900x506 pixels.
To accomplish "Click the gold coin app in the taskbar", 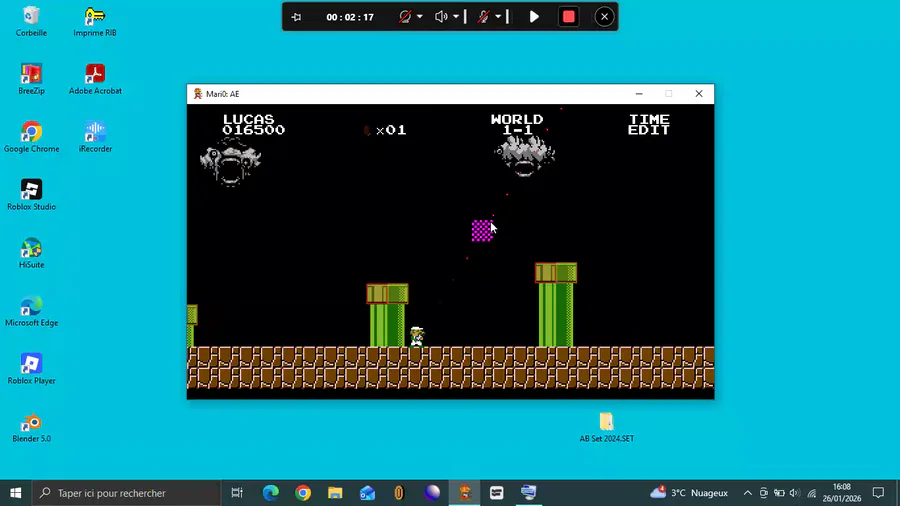I will (x=399, y=493).
